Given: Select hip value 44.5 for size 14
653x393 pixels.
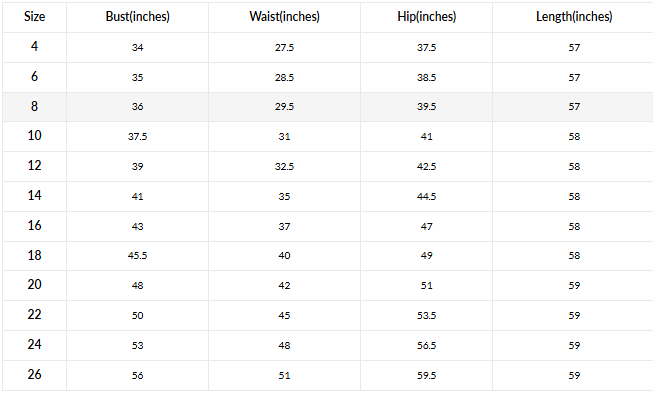Looking at the screenshot, I should tap(426, 196).
